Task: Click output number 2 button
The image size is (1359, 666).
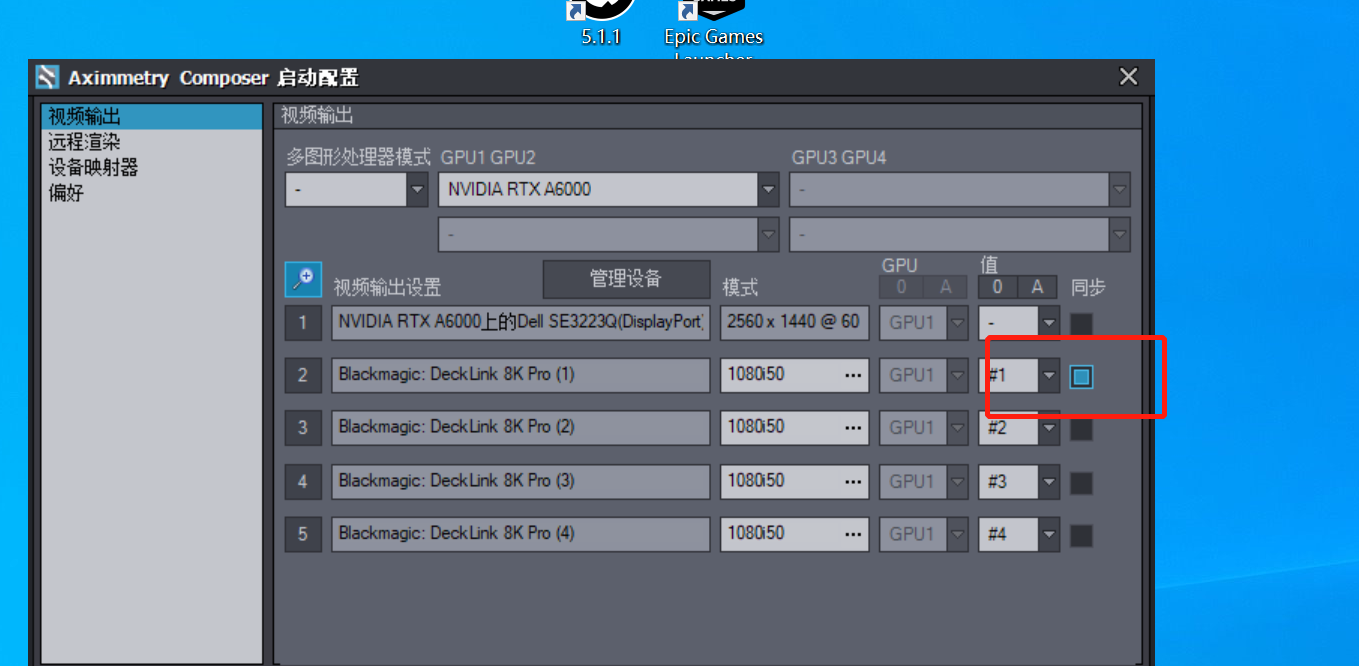Action: [303, 375]
